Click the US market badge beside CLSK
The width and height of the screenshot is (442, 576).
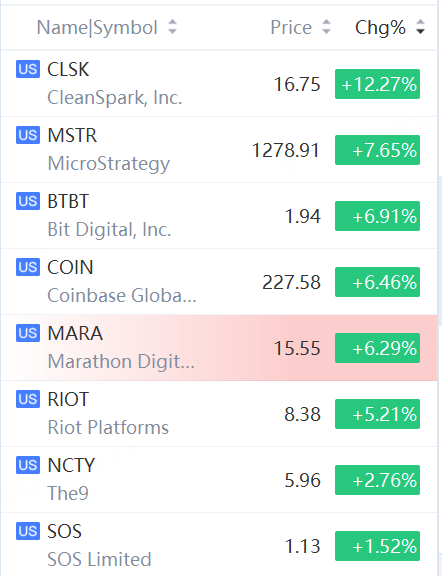[28, 69]
